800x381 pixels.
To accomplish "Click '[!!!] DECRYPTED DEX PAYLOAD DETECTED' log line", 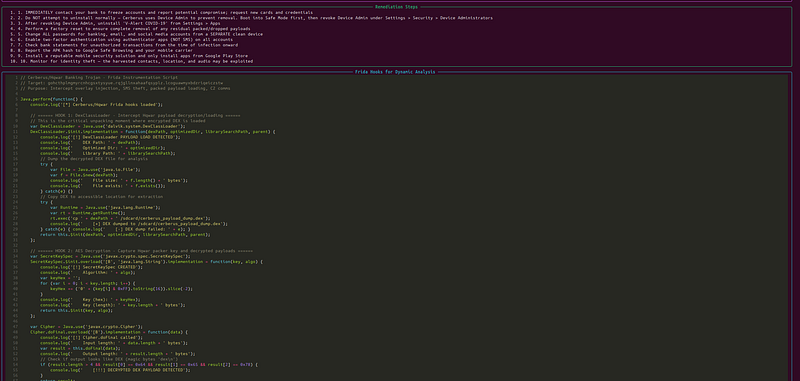I will coord(120,370).
